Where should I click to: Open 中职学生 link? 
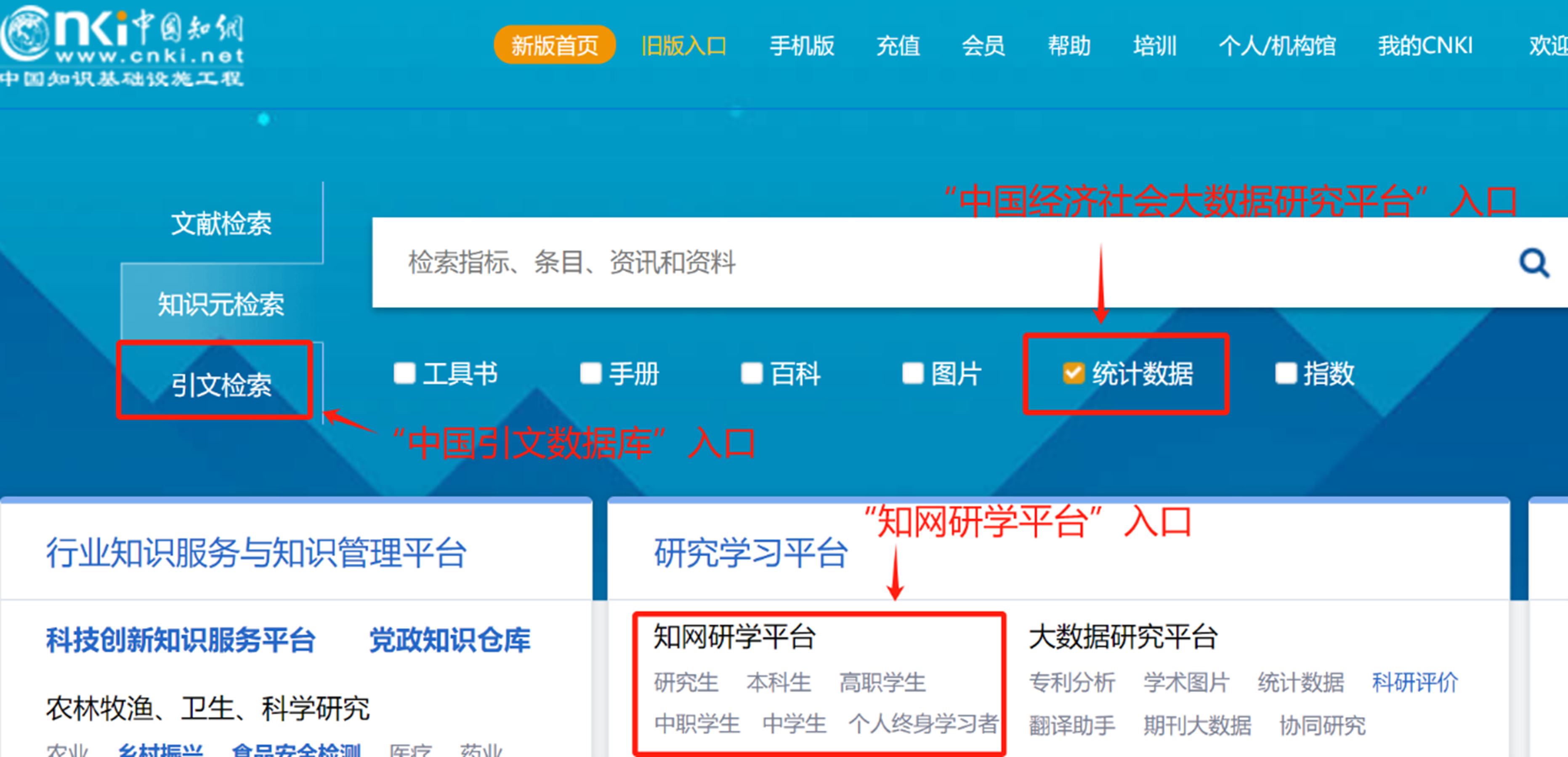tap(697, 723)
